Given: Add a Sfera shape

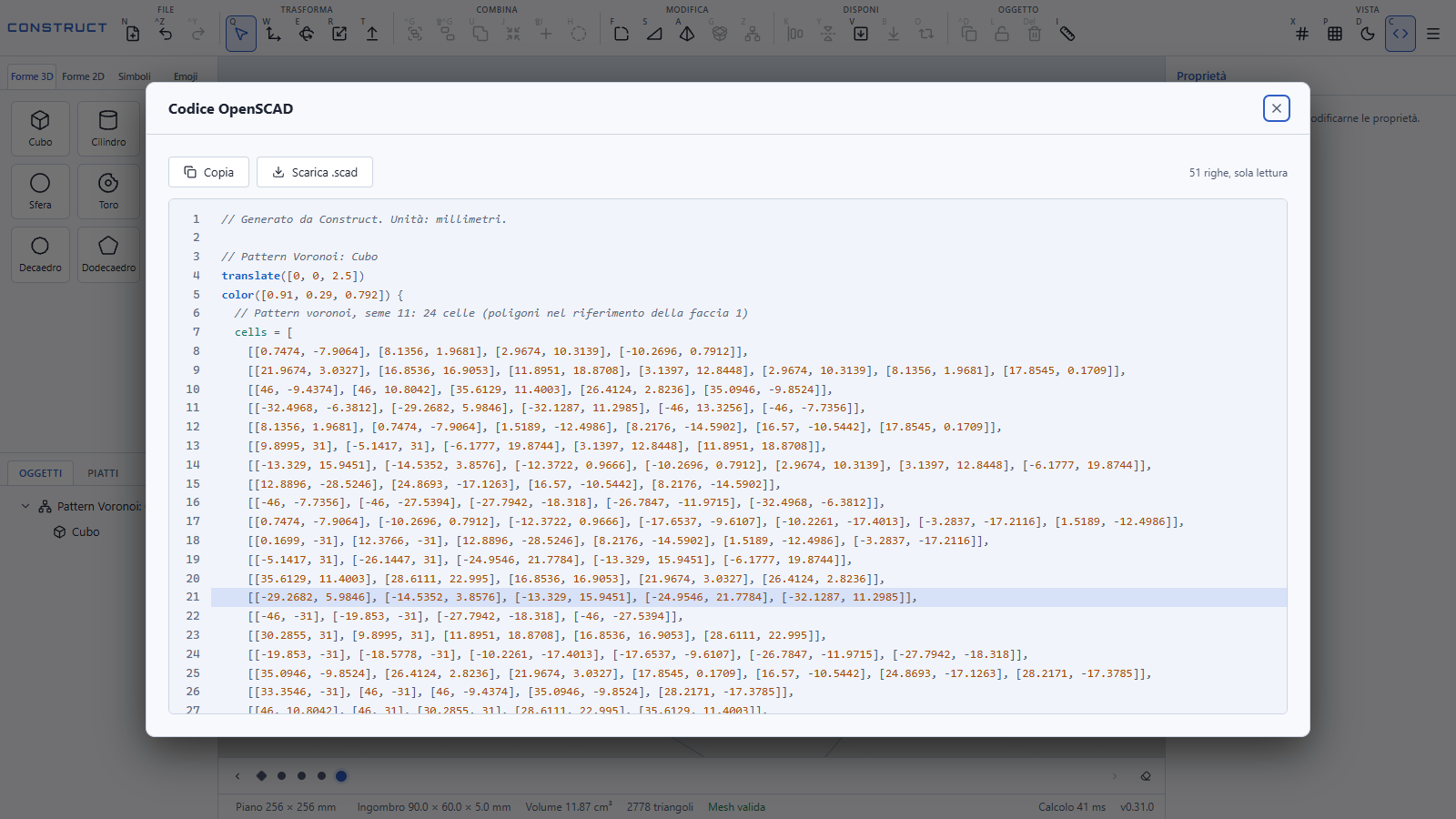Looking at the screenshot, I should (41, 191).
